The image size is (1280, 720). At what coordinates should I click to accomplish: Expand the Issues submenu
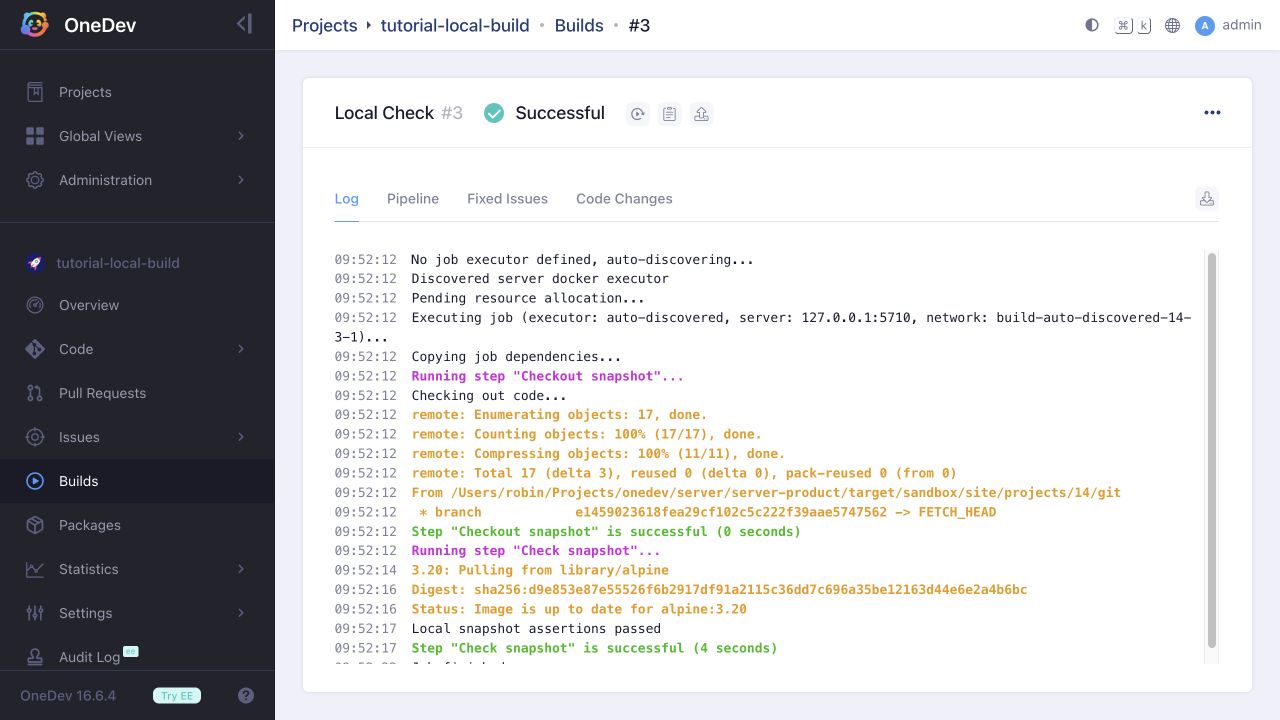241,437
